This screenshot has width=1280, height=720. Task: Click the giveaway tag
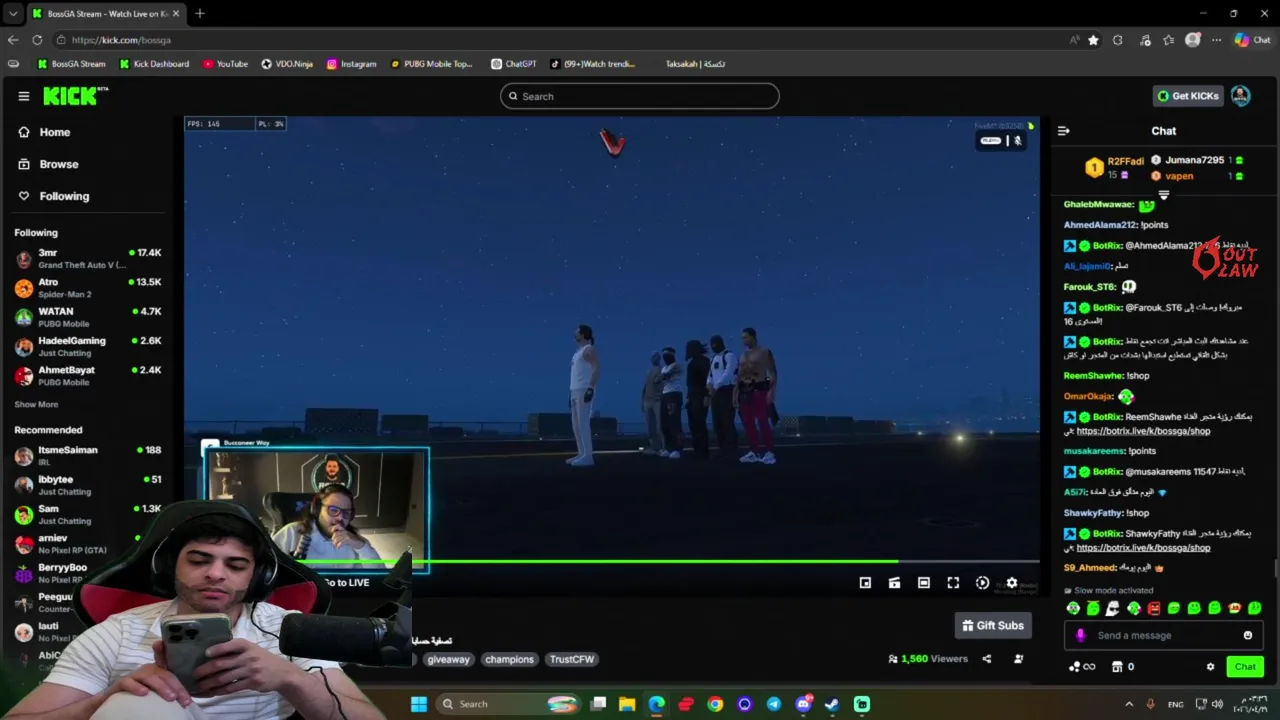[x=448, y=659]
